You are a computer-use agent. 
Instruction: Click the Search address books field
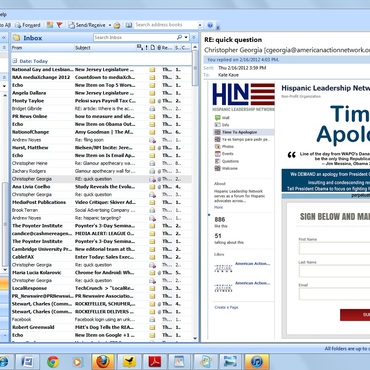pos(166,25)
